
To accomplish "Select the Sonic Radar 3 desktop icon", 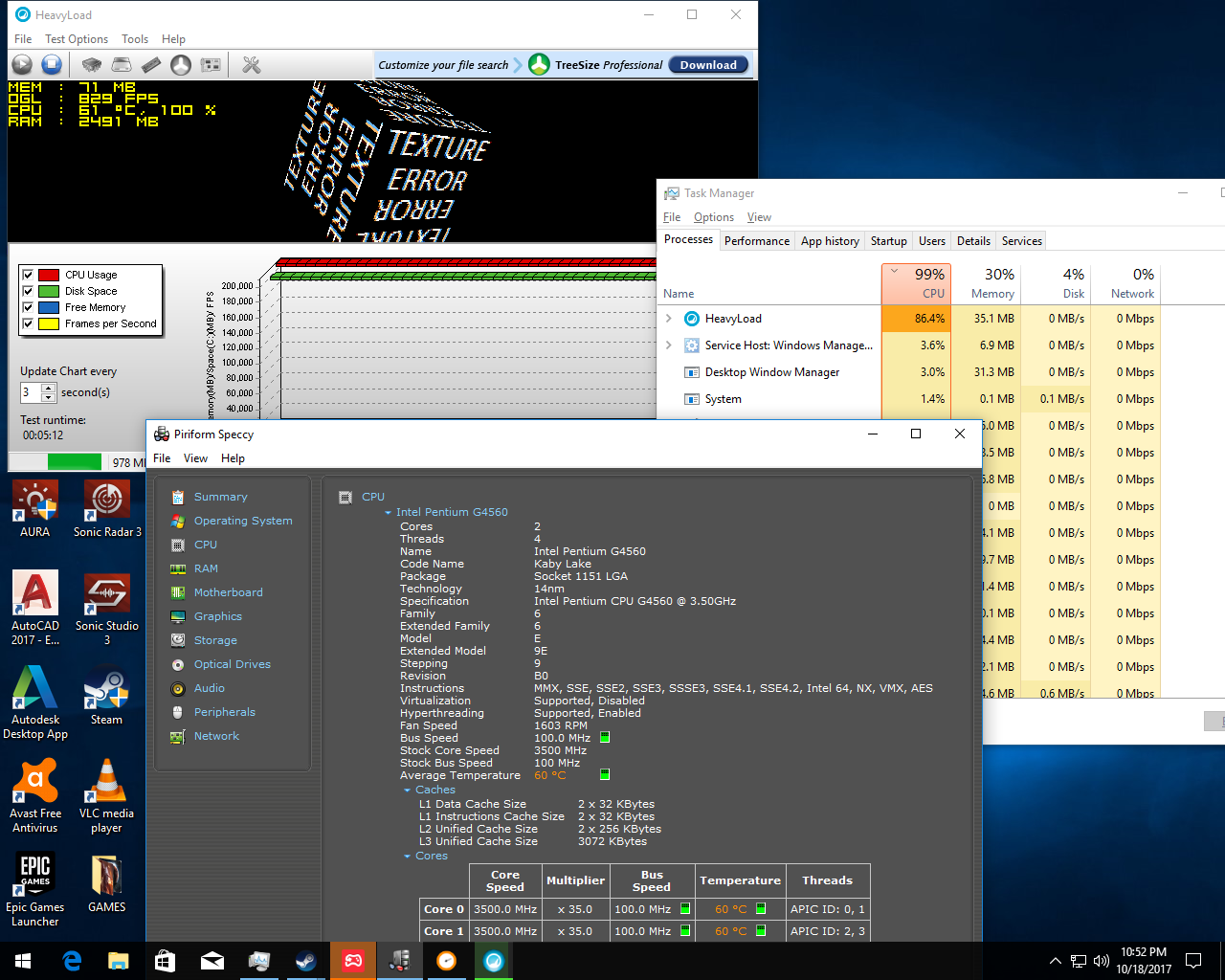I will pos(107,510).
